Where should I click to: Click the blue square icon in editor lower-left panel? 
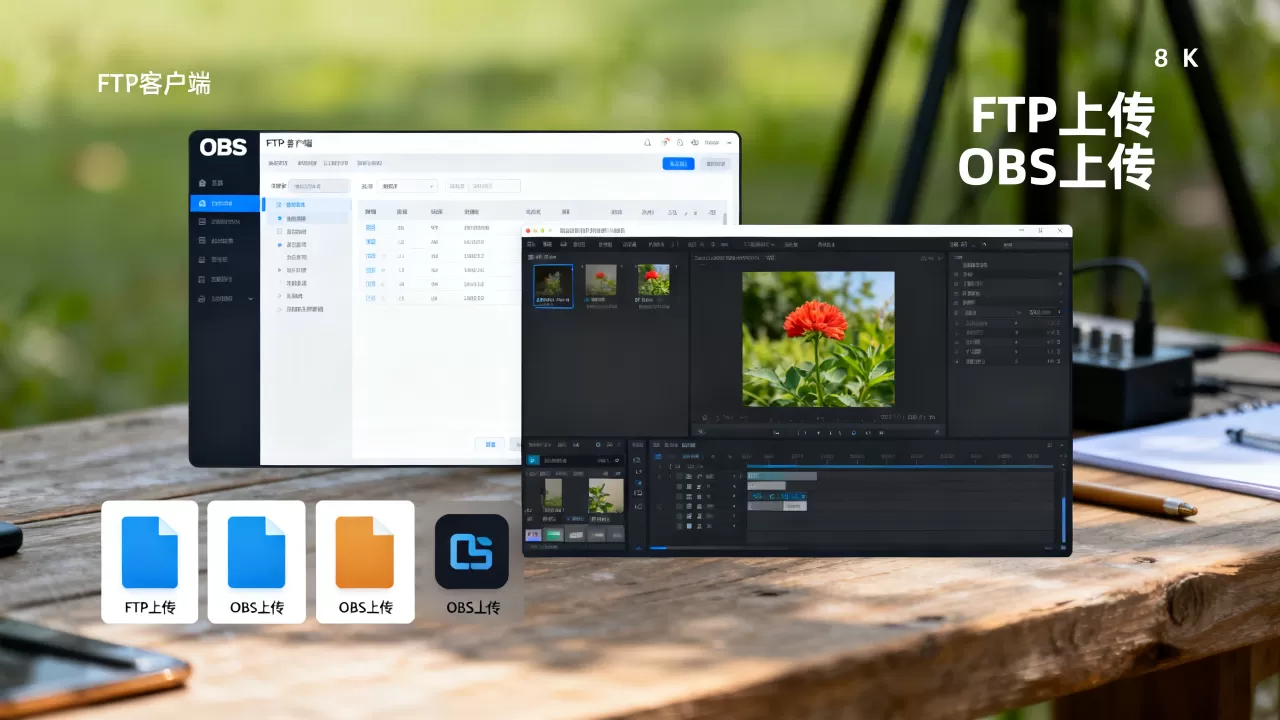533,460
